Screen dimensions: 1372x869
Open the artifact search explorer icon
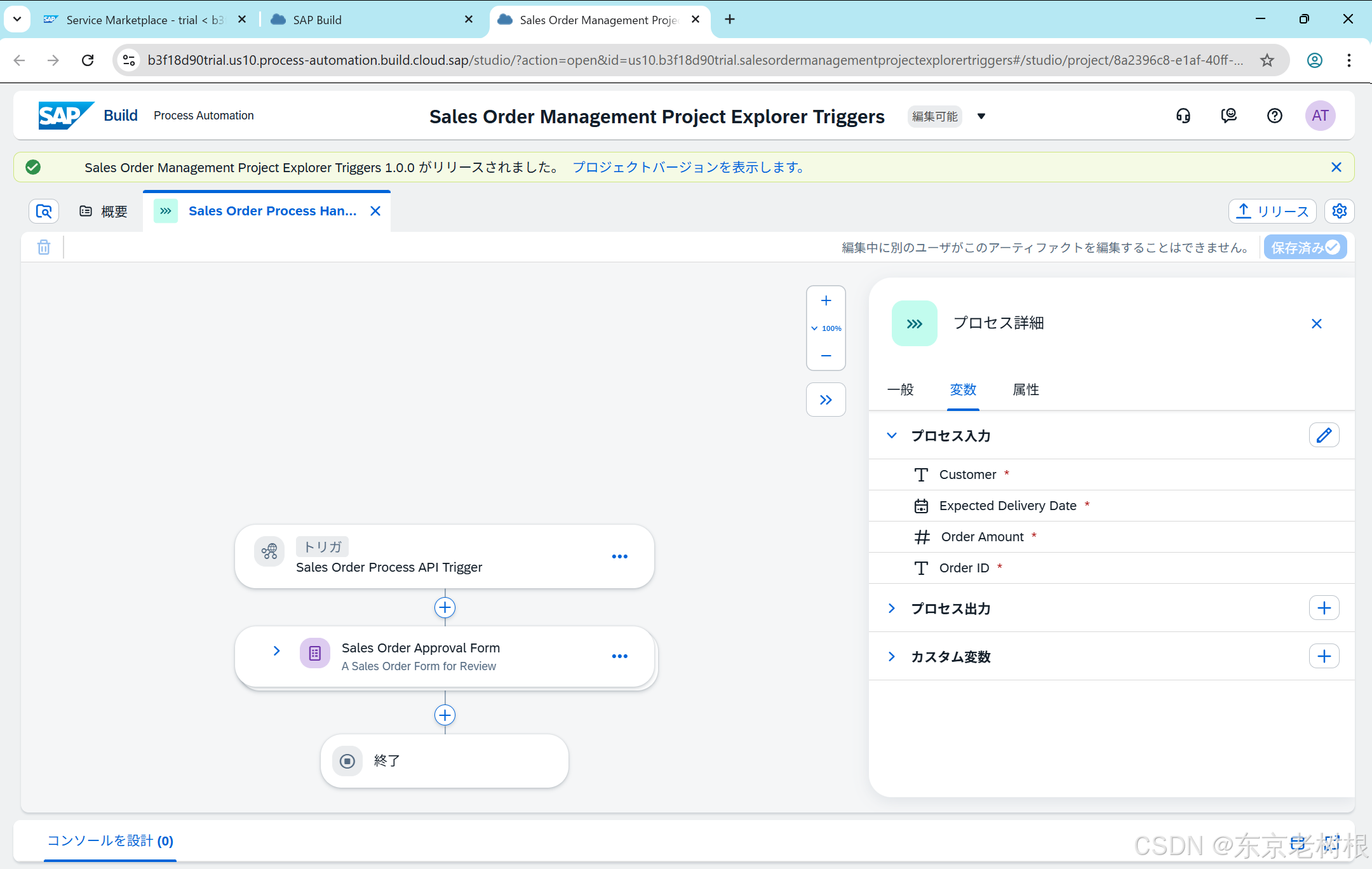pyautogui.click(x=44, y=211)
